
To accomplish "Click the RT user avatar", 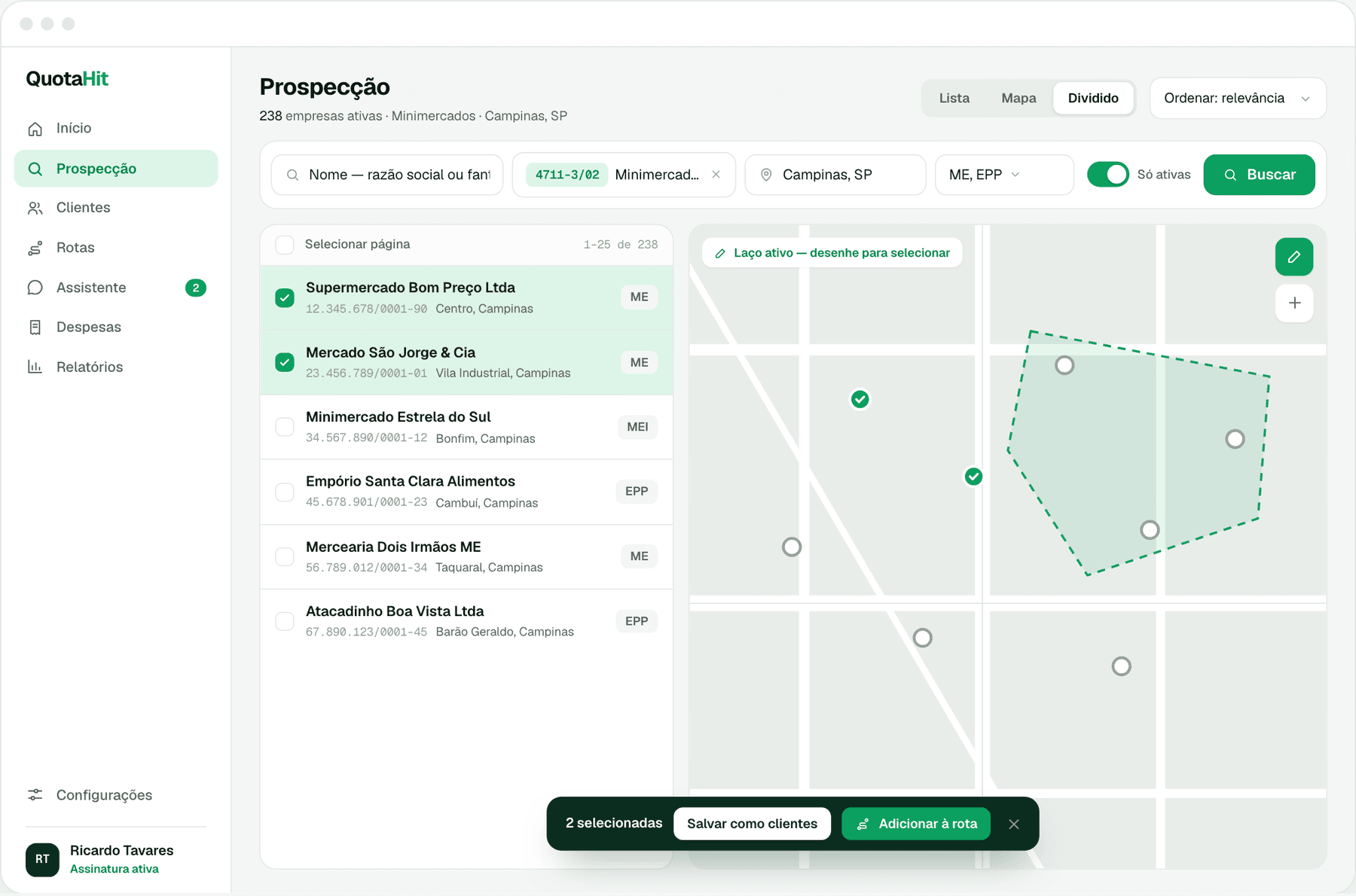I will [x=42, y=859].
